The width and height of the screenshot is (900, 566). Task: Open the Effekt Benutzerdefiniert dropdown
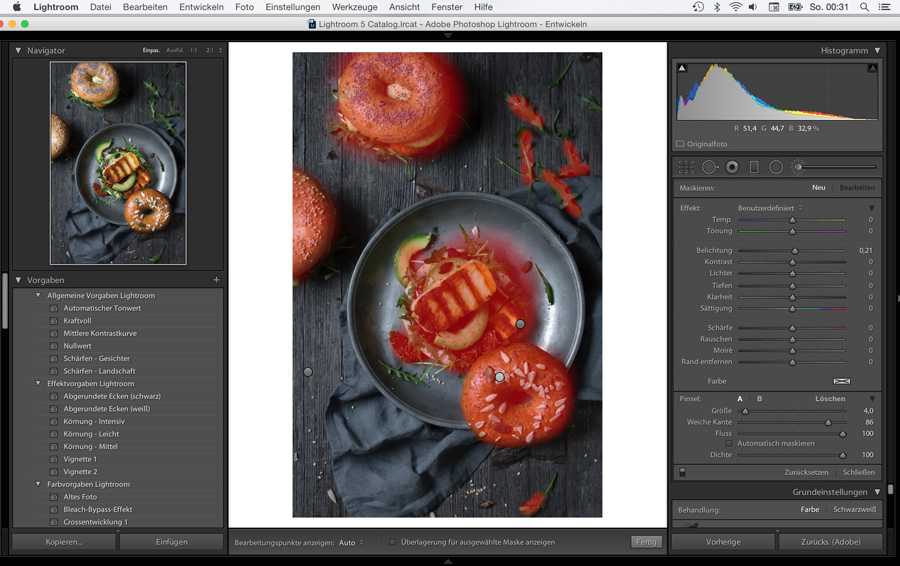pos(770,208)
